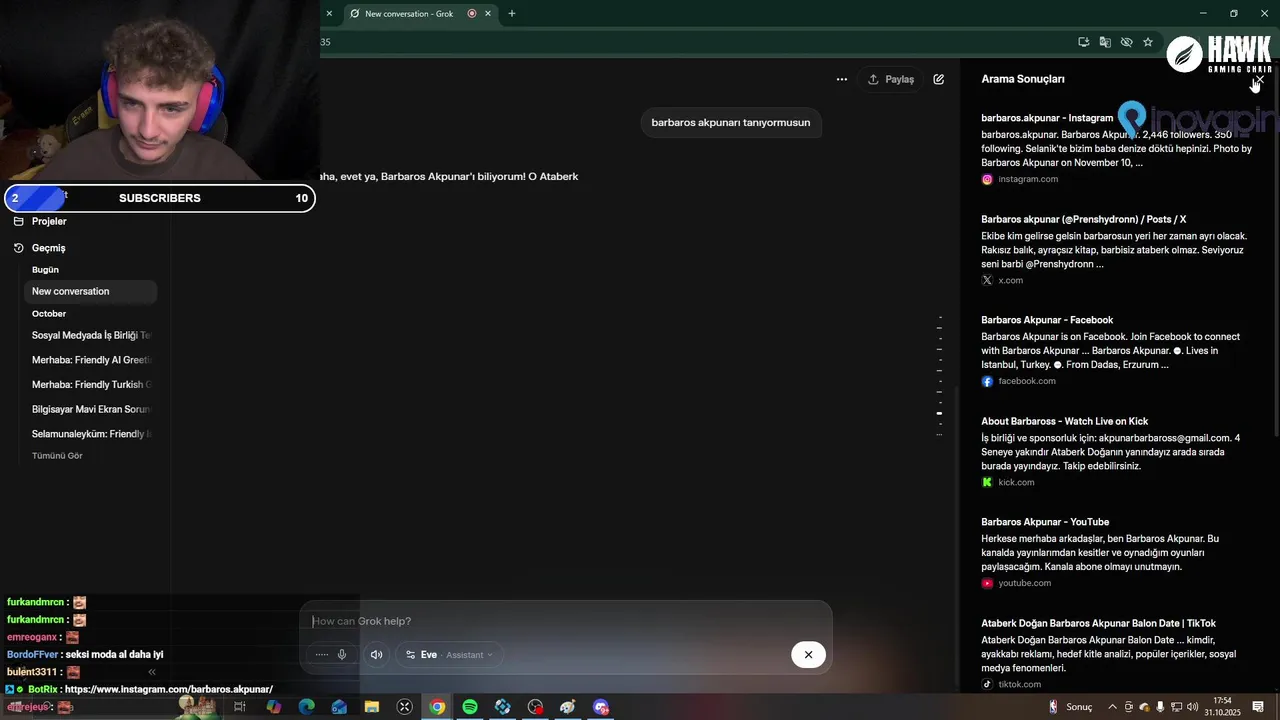Open the Barbaros Akpunar Facebook result

[1047, 320]
